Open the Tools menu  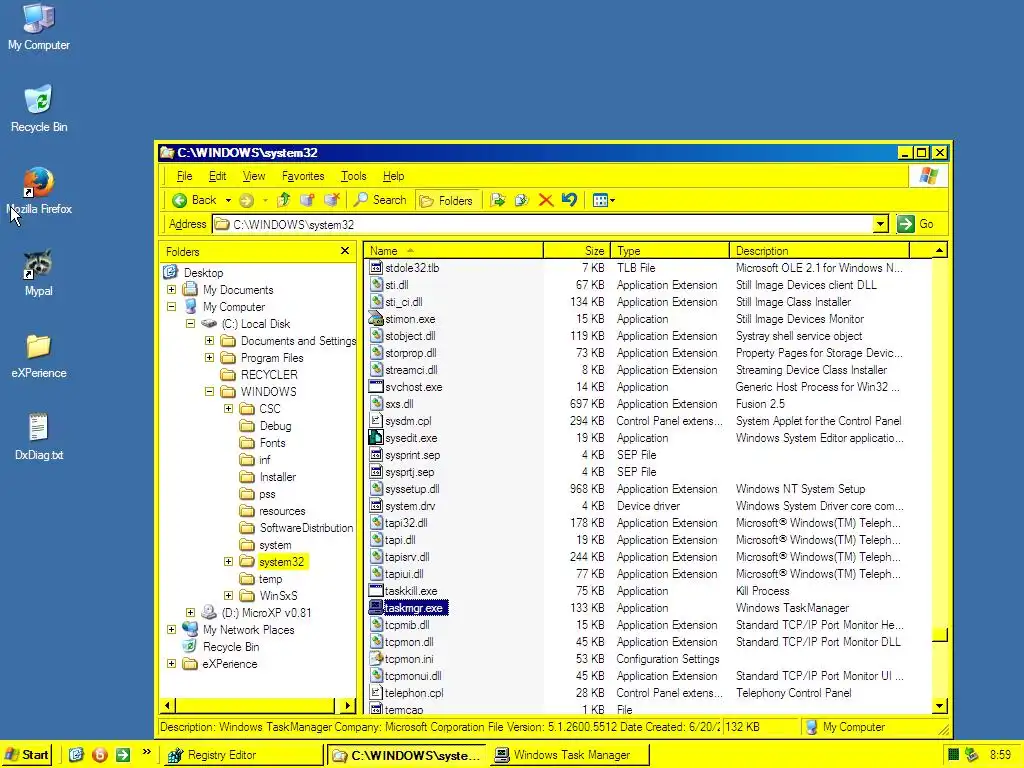coord(353,176)
